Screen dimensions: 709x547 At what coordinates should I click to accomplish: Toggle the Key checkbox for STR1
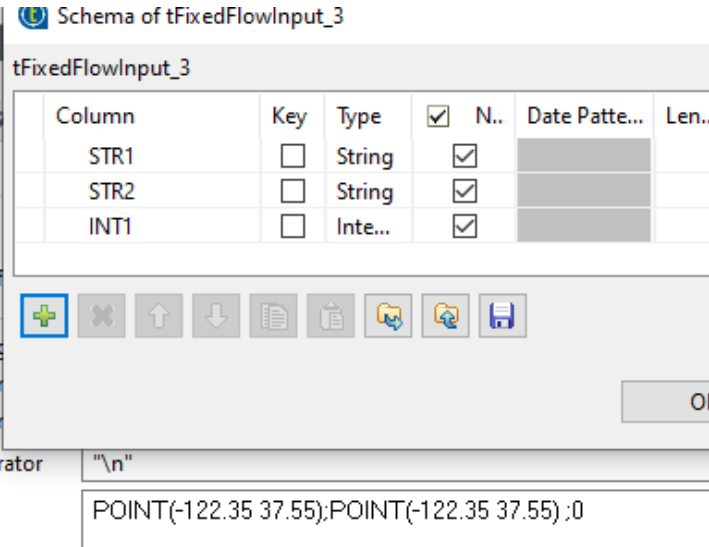point(292,157)
